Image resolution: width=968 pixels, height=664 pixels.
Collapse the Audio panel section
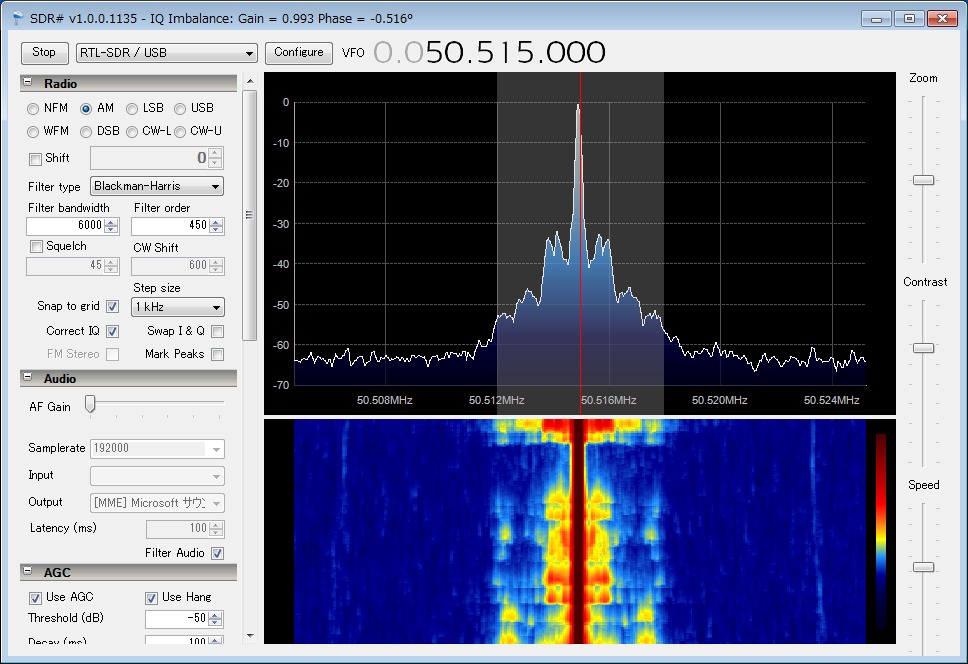pos(28,378)
